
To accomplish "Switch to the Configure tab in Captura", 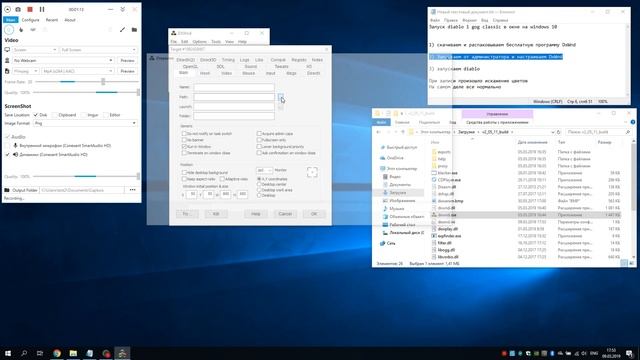I will coord(31,20).
